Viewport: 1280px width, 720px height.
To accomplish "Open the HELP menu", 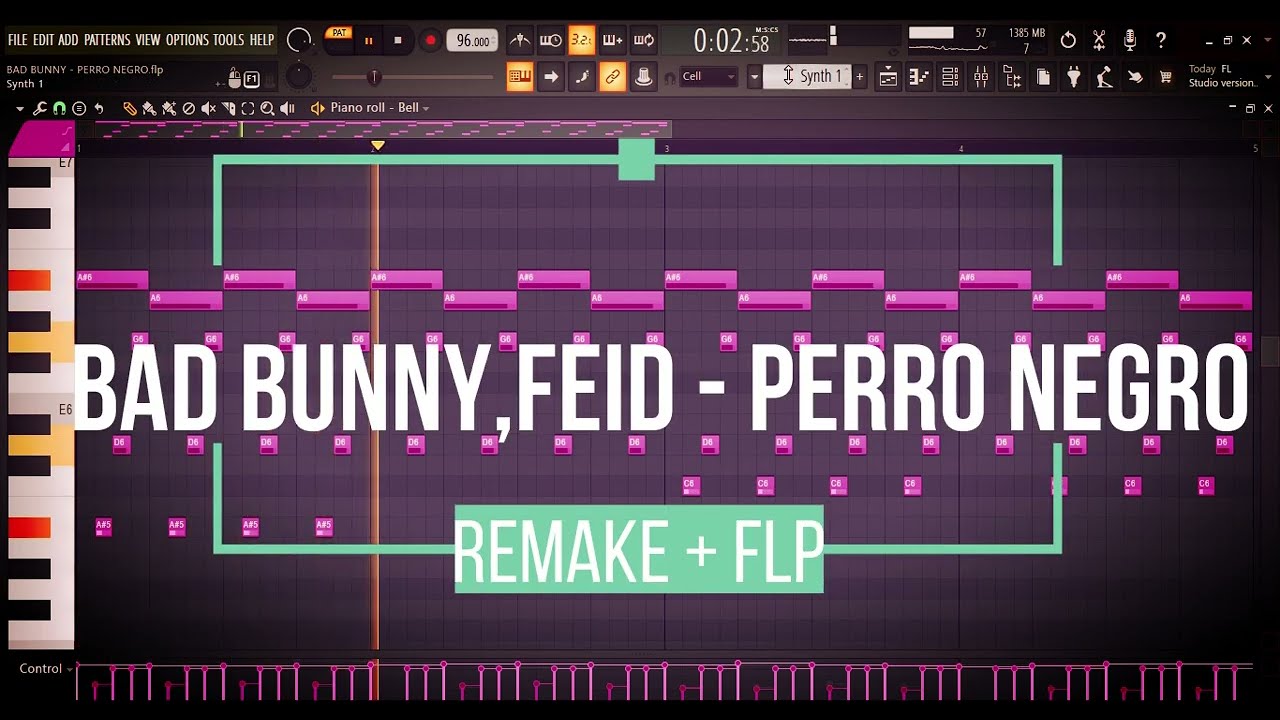I will (261, 40).
